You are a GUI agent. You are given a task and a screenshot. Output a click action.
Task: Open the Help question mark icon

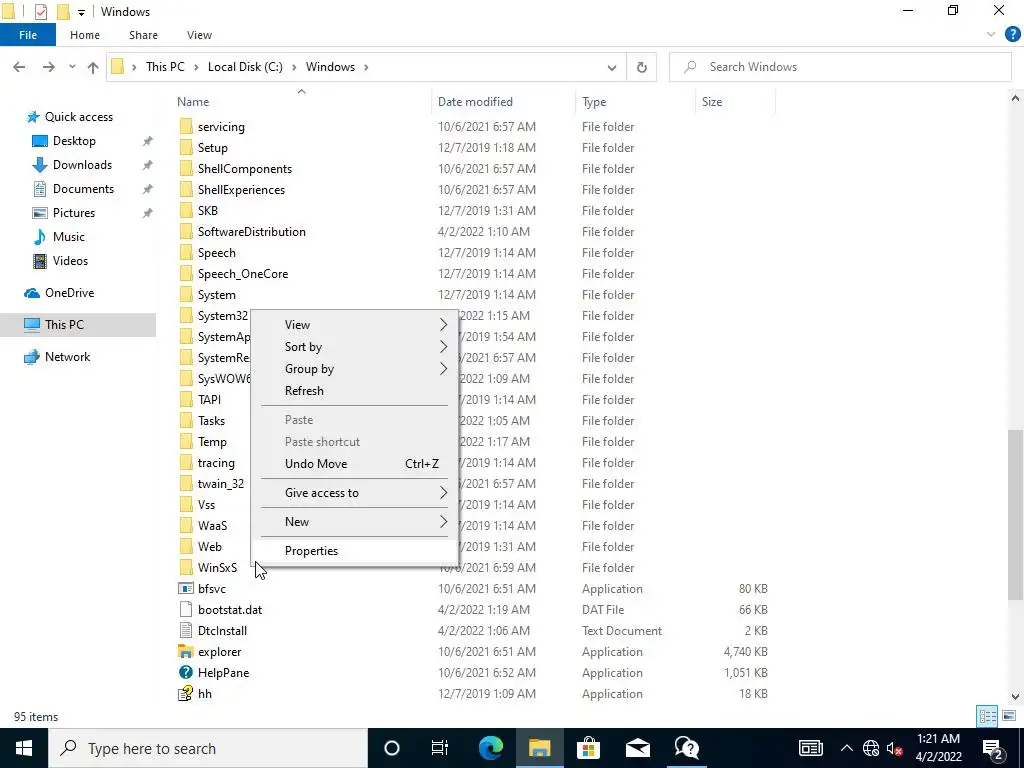[1012, 35]
